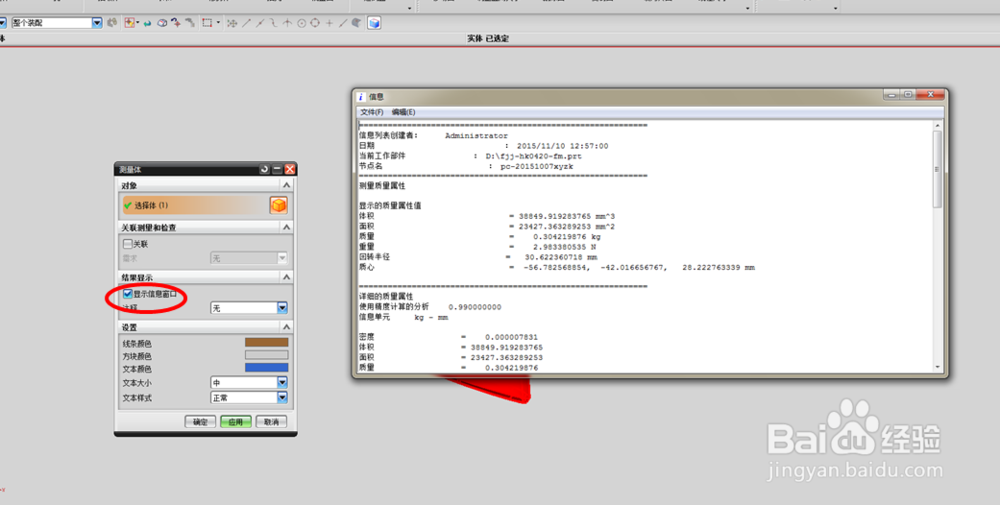Toggle the Point on Curve snap icon

[342, 23]
